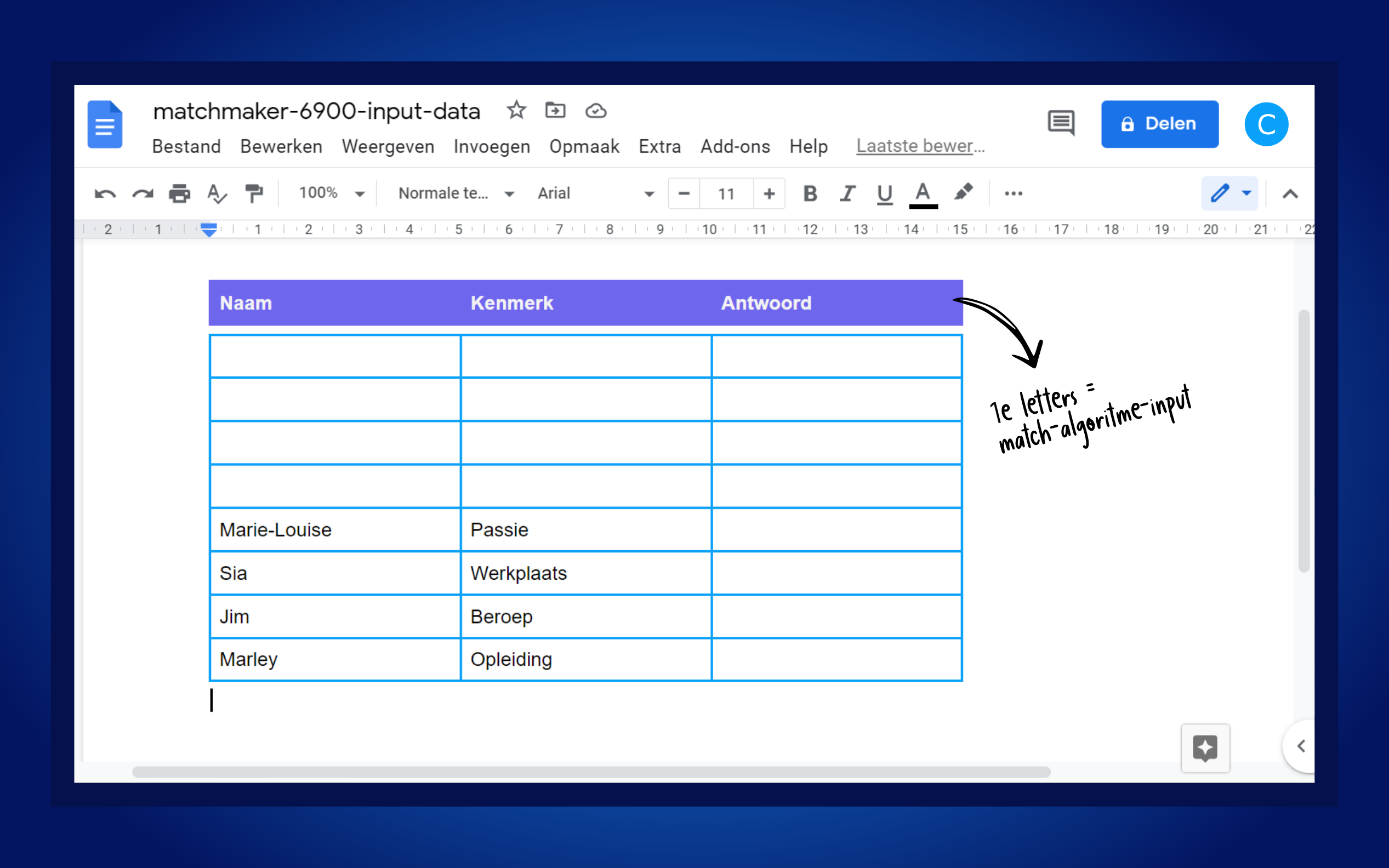
Task: Click the move to folder icon
Action: pyautogui.click(x=555, y=110)
